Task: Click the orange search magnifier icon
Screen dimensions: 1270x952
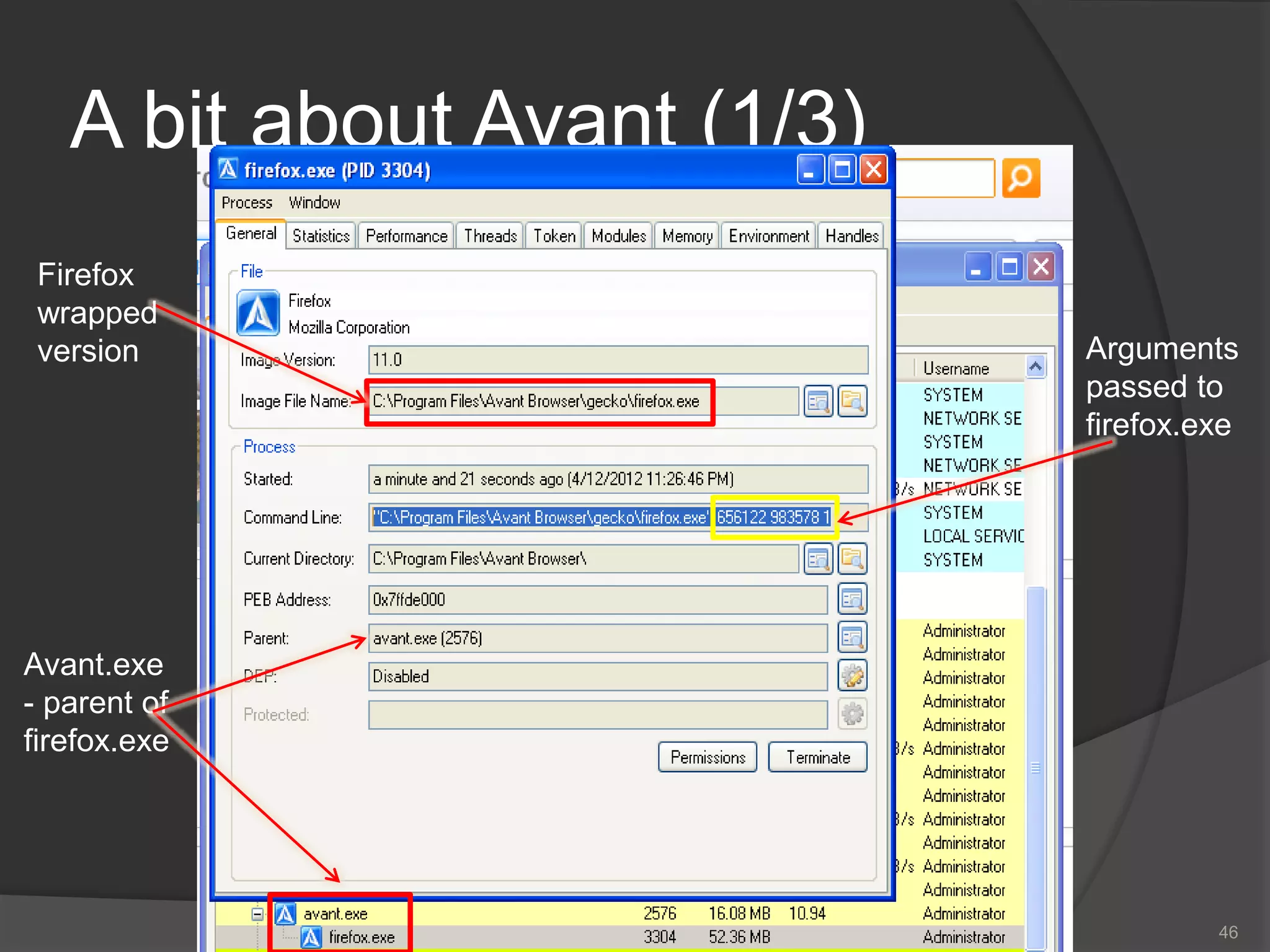Action: point(1021,178)
